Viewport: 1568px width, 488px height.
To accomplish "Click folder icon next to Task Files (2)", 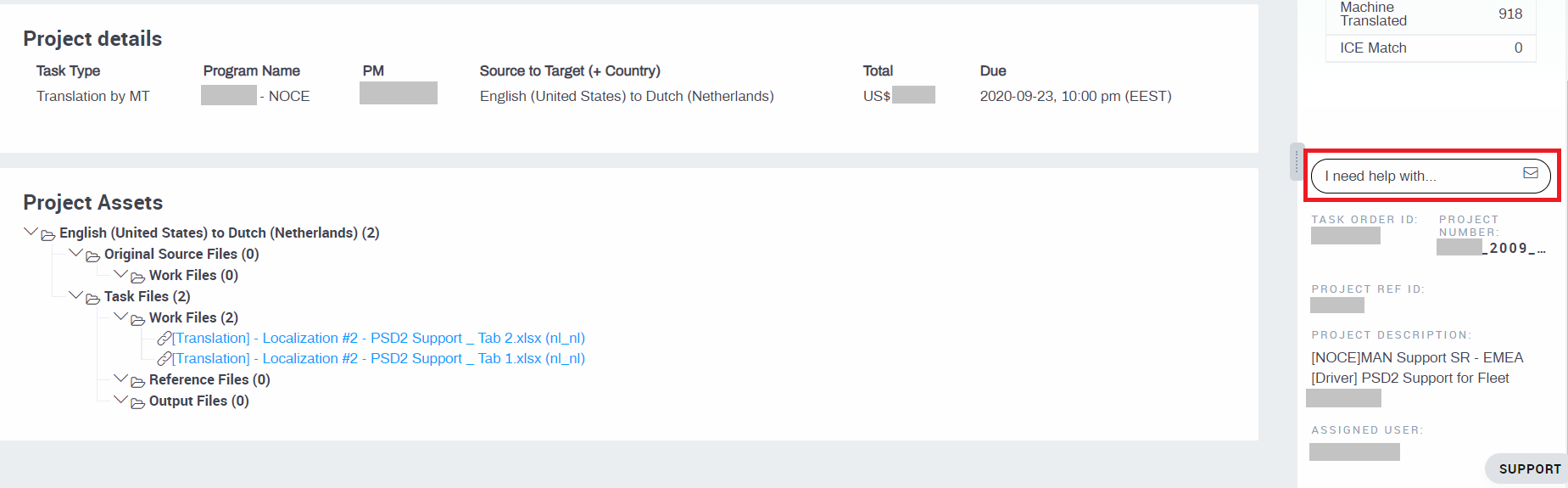I will pos(92,298).
